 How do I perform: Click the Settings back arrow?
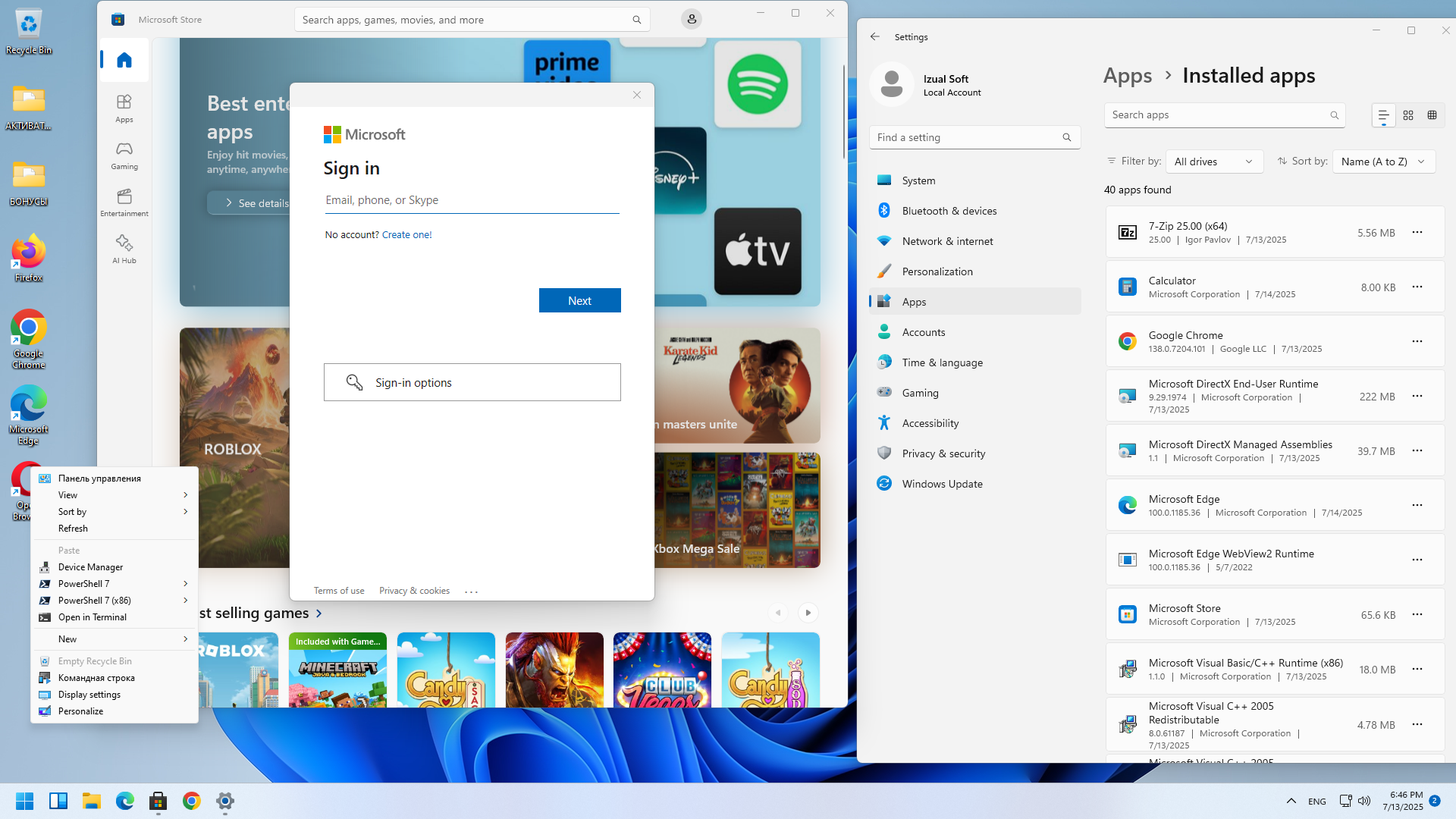875,36
